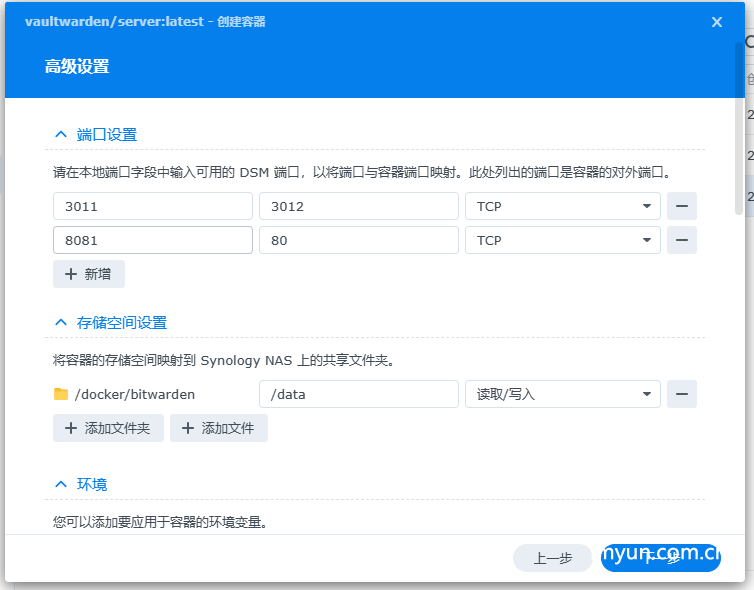Open the 读取/写入 permission dropdown
754x590 pixels.
pyautogui.click(x=562, y=394)
